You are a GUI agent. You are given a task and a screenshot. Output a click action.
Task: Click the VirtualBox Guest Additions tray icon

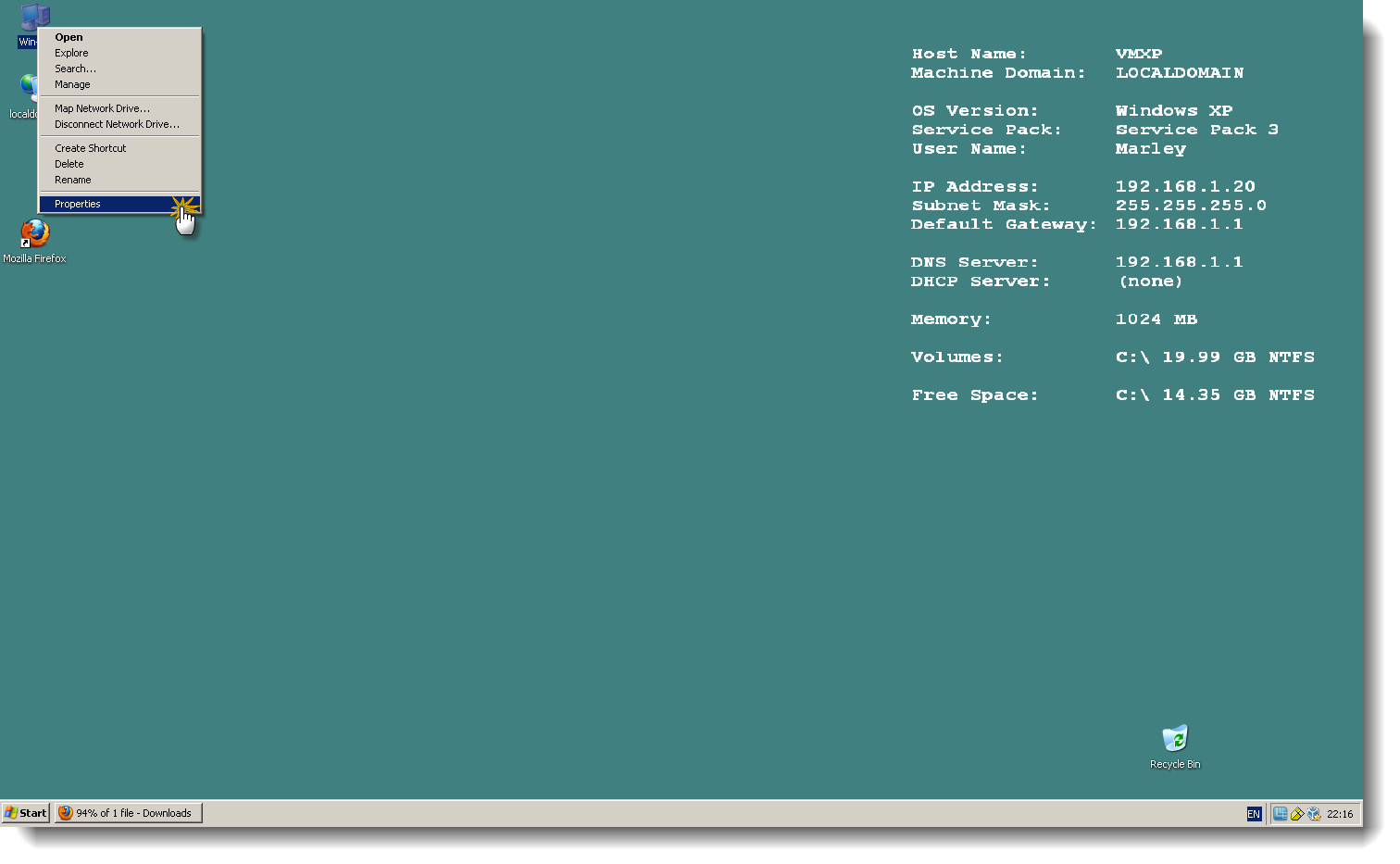pos(1315,813)
